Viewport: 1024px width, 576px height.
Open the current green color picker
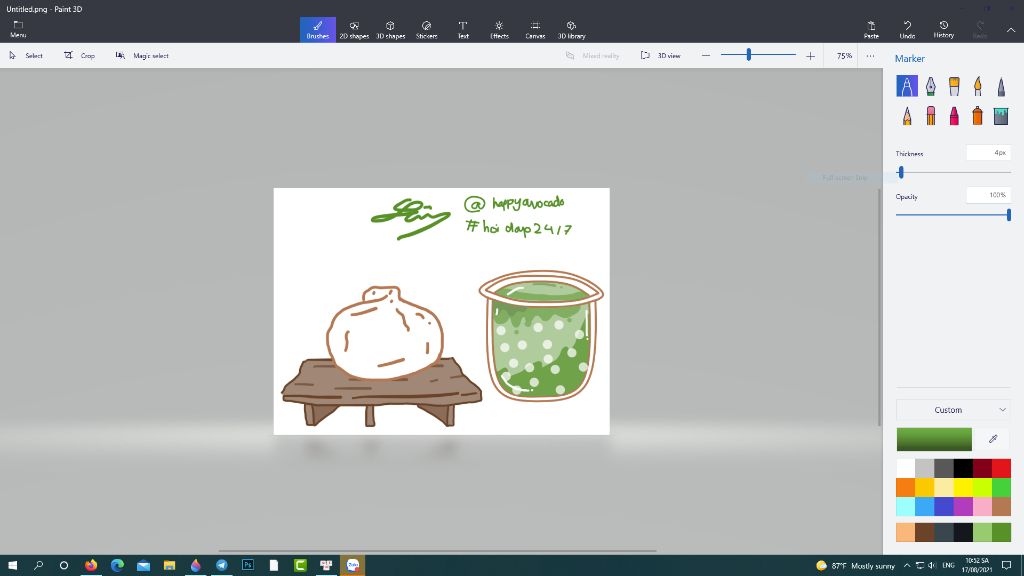pyautogui.click(x=934, y=440)
